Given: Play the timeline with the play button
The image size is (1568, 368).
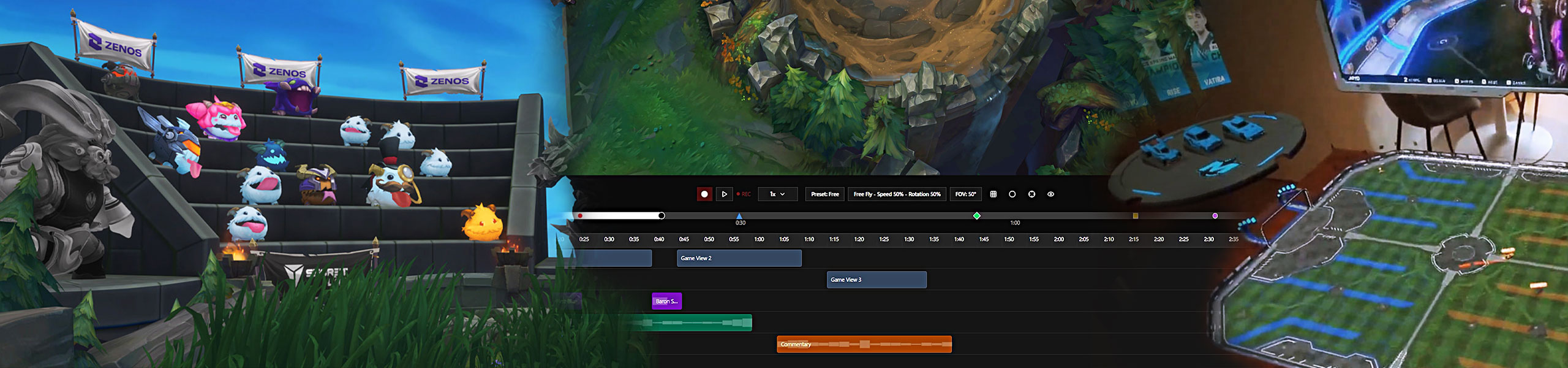Looking at the screenshot, I should coord(724,194).
